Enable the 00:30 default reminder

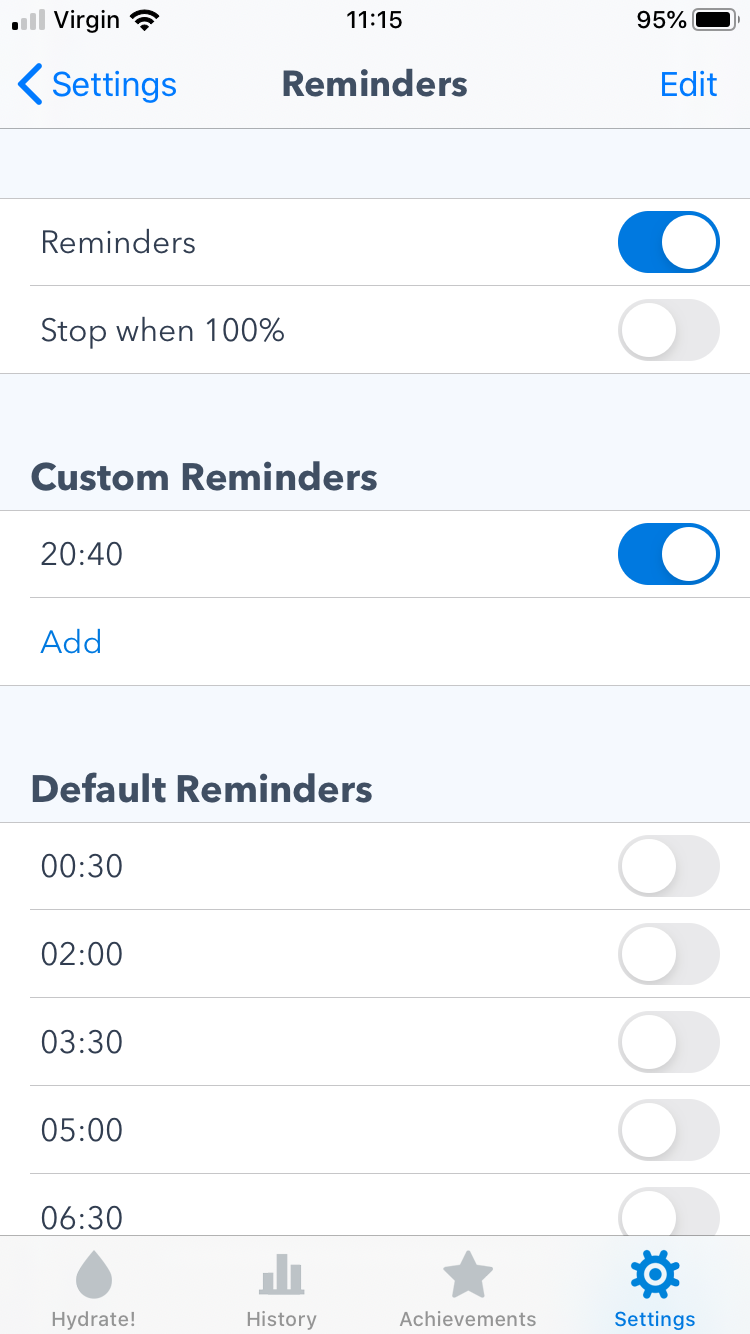click(668, 866)
